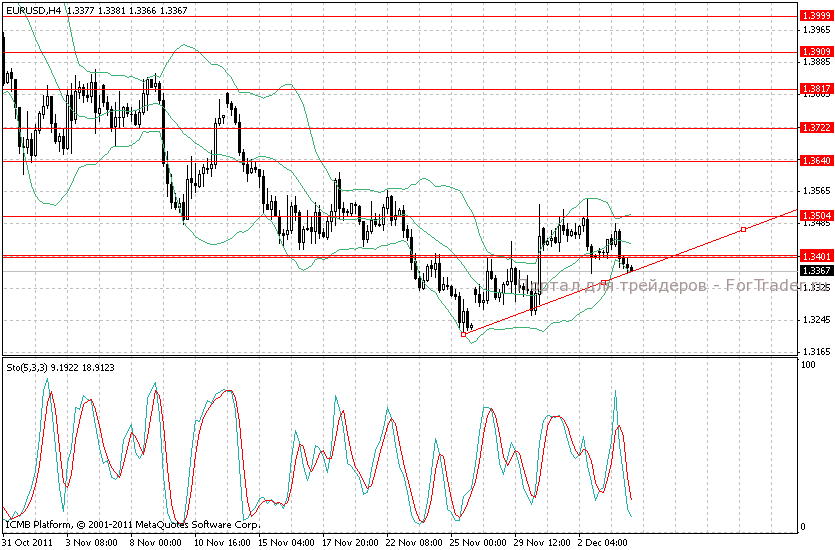Click the 1.3965 price axis value
Image resolution: width=835 pixels, height=550 pixels.
point(817,30)
